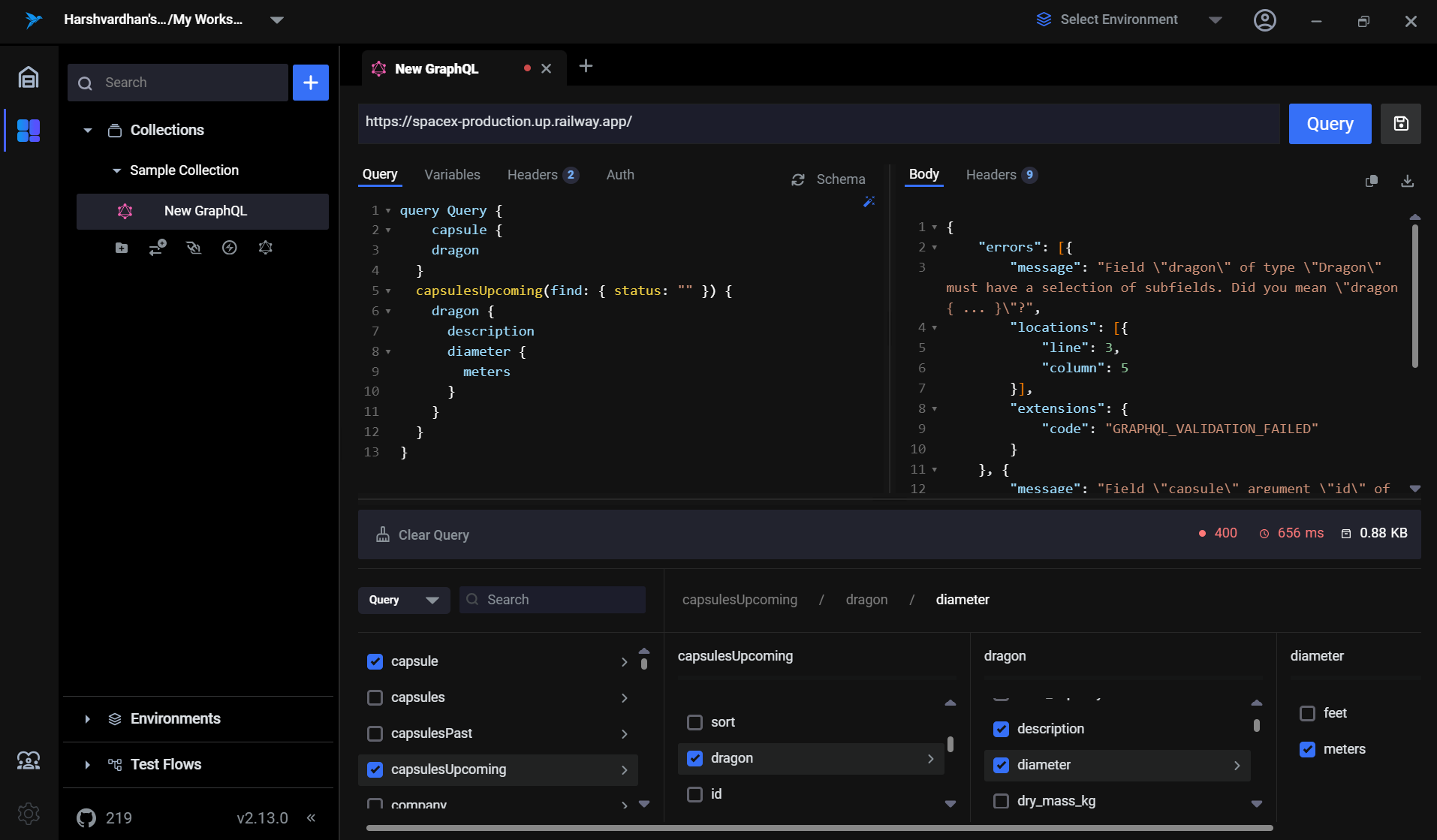Click the save request icon
This screenshot has width=1437, height=840.
coord(1401,124)
